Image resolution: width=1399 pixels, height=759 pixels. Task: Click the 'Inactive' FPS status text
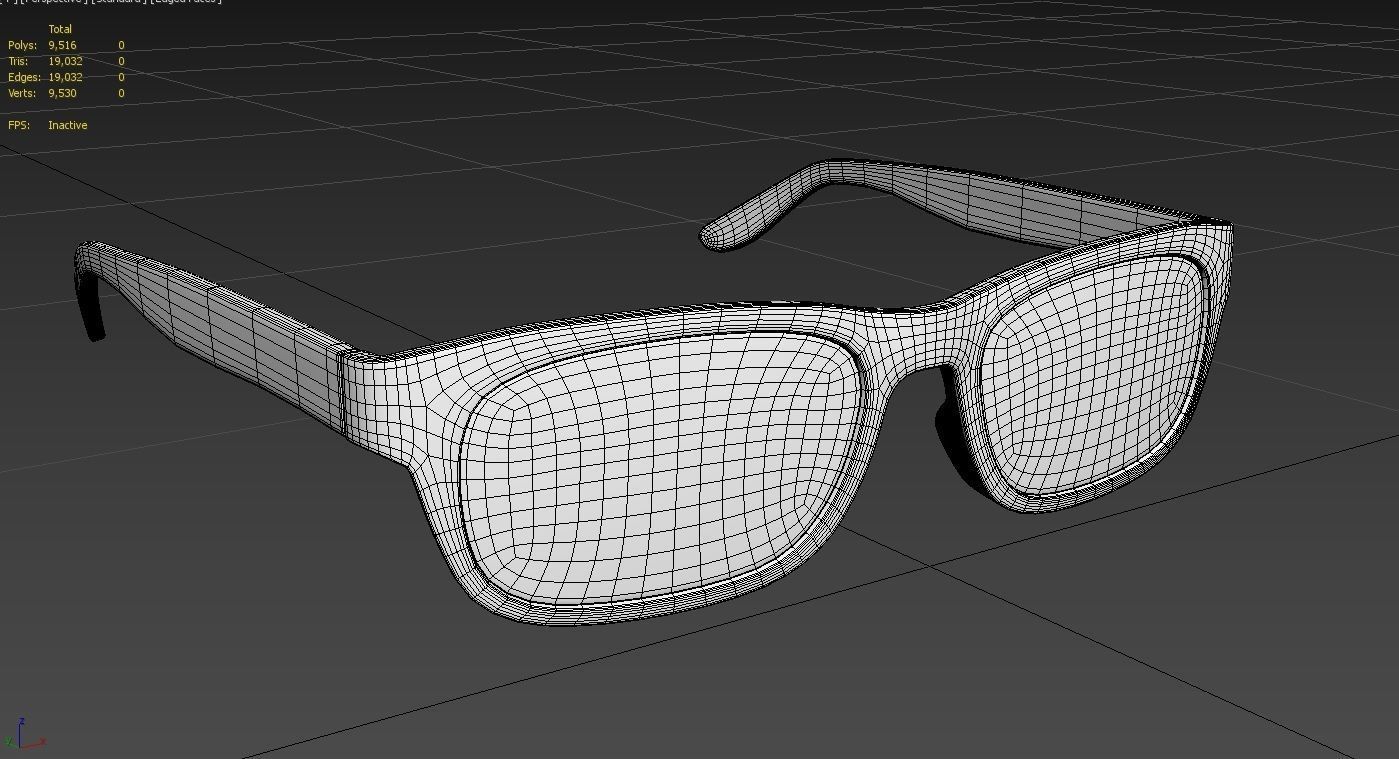point(68,125)
